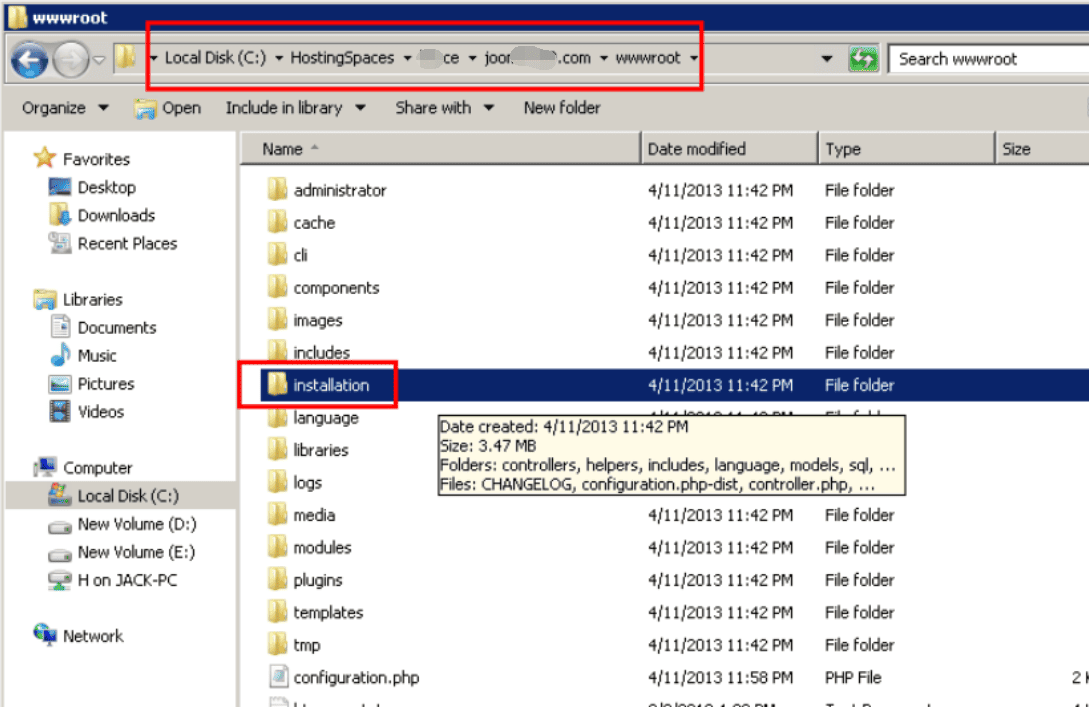1089x725 pixels.
Task: Select the templates folder
Action: (315, 612)
